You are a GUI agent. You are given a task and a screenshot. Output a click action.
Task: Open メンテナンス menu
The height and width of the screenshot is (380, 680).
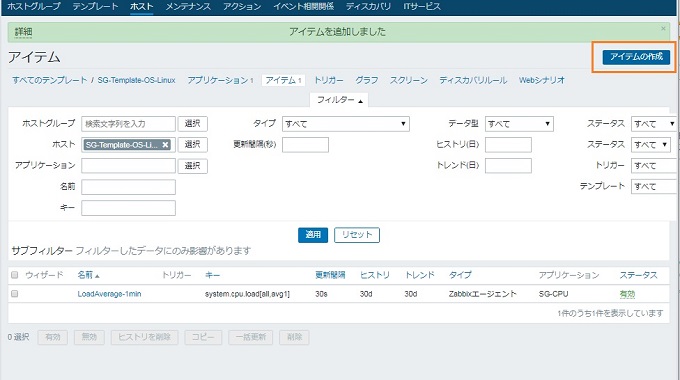(x=188, y=7)
